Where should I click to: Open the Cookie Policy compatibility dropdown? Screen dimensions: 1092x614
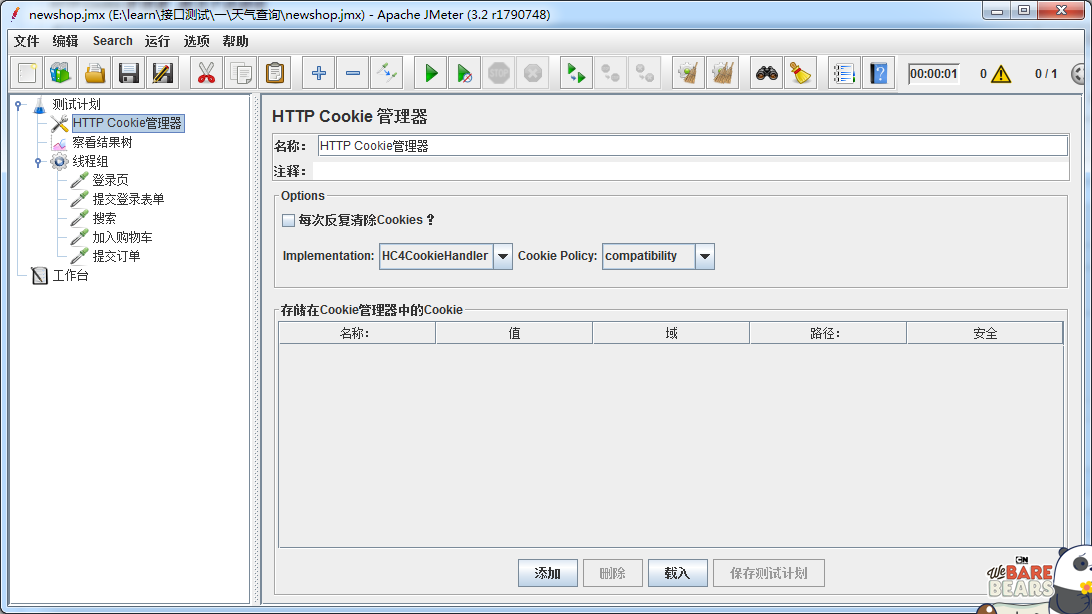click(x=705, y=256)
